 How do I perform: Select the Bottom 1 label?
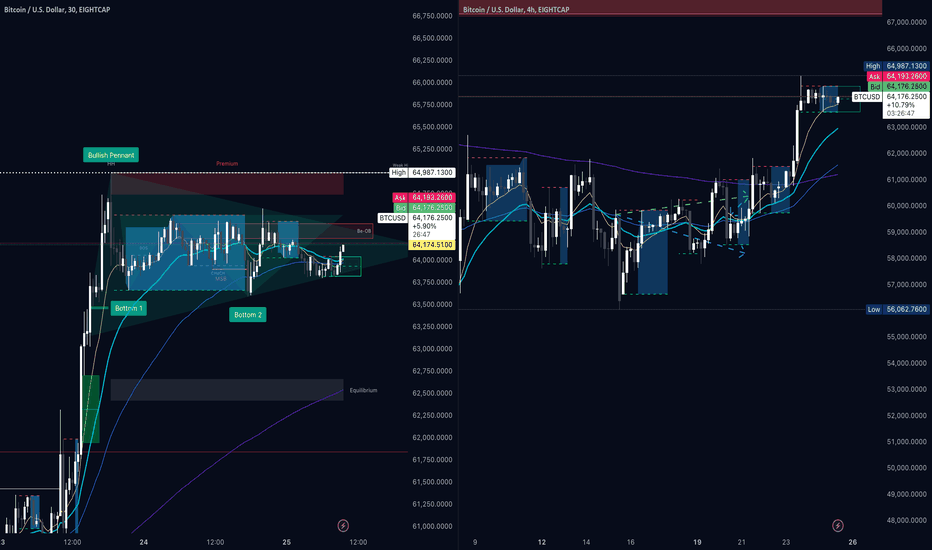(x=128, y=308)
